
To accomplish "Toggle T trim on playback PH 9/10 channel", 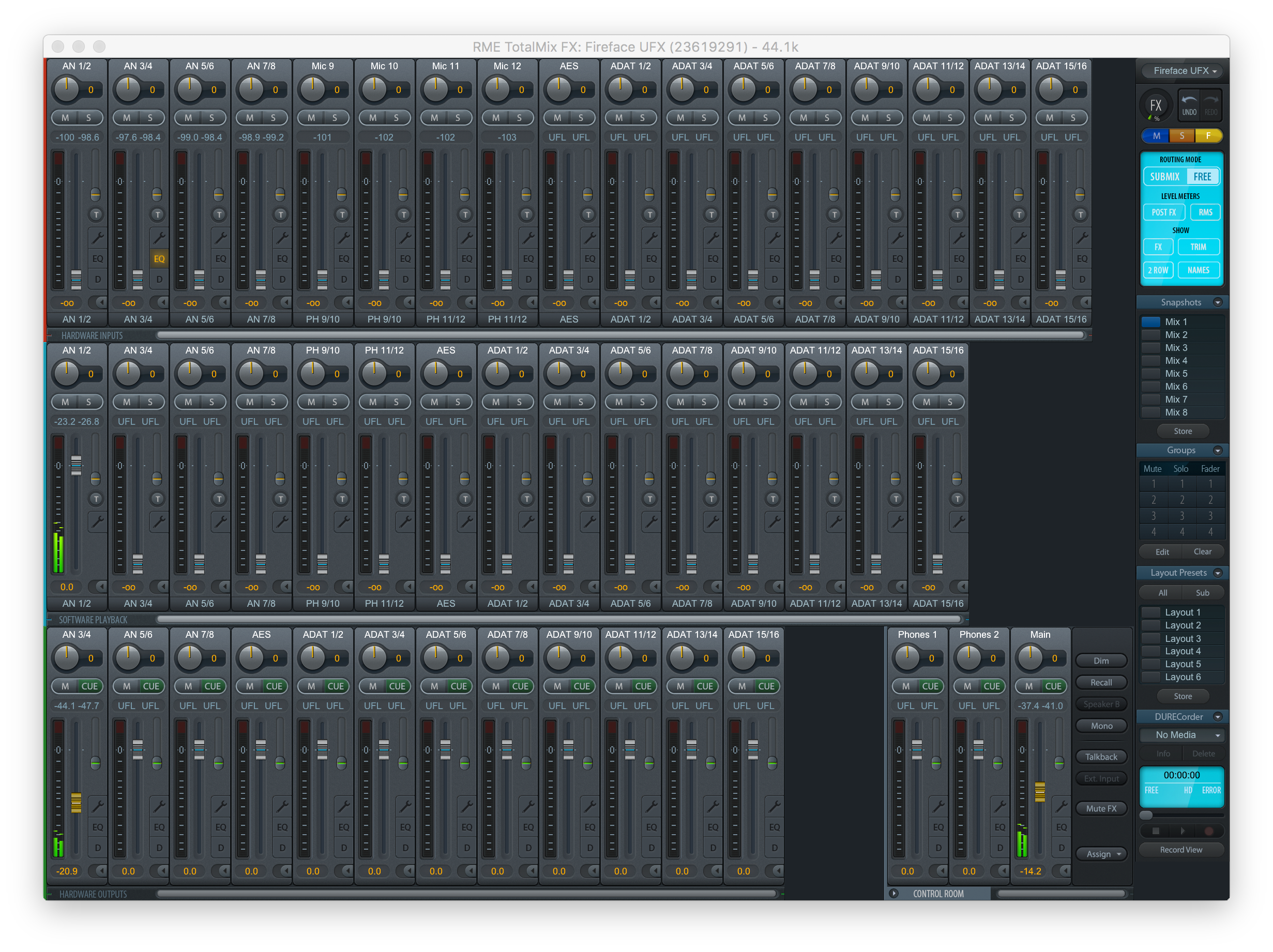I will point(342,499).
